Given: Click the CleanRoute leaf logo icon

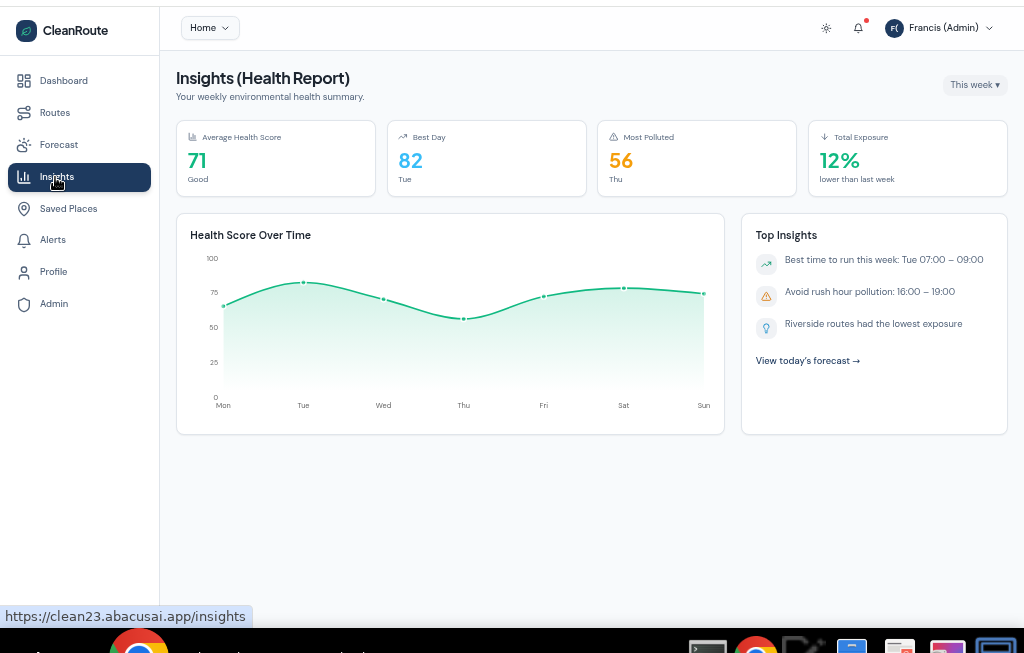Looking at the screenshot, I should [26, 31].
